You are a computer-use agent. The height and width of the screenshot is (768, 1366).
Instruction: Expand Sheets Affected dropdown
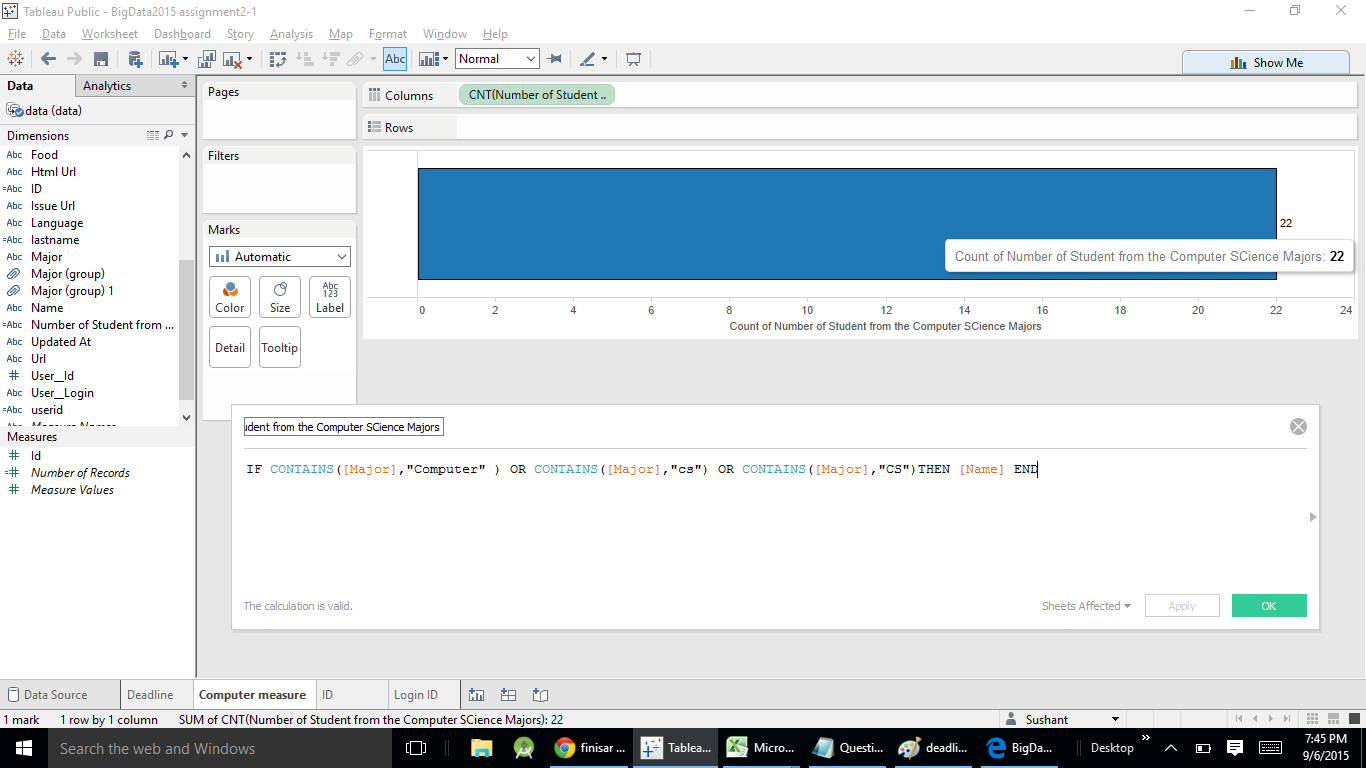[1086, 606]
